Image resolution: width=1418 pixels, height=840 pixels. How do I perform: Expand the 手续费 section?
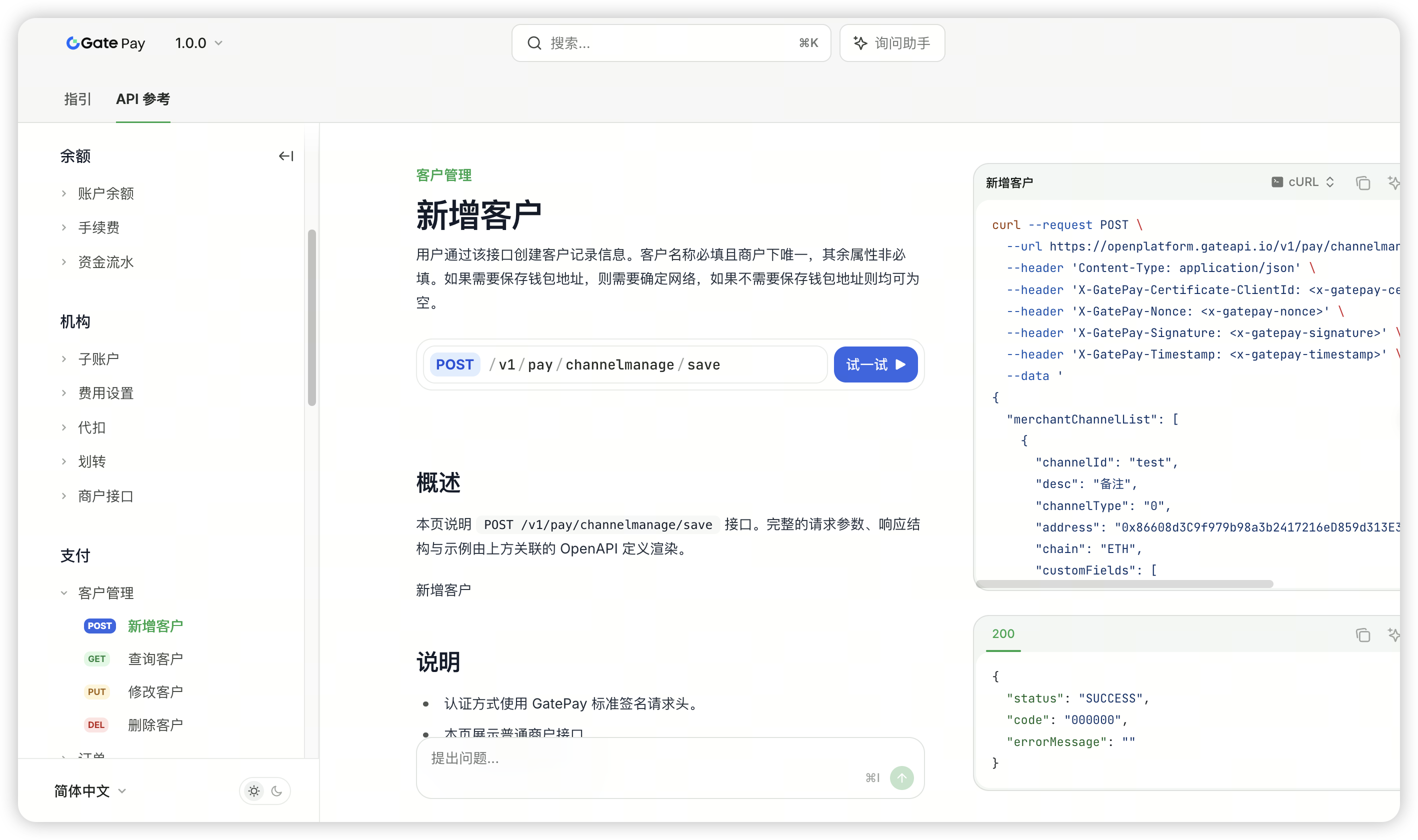(x=98, y=227)
